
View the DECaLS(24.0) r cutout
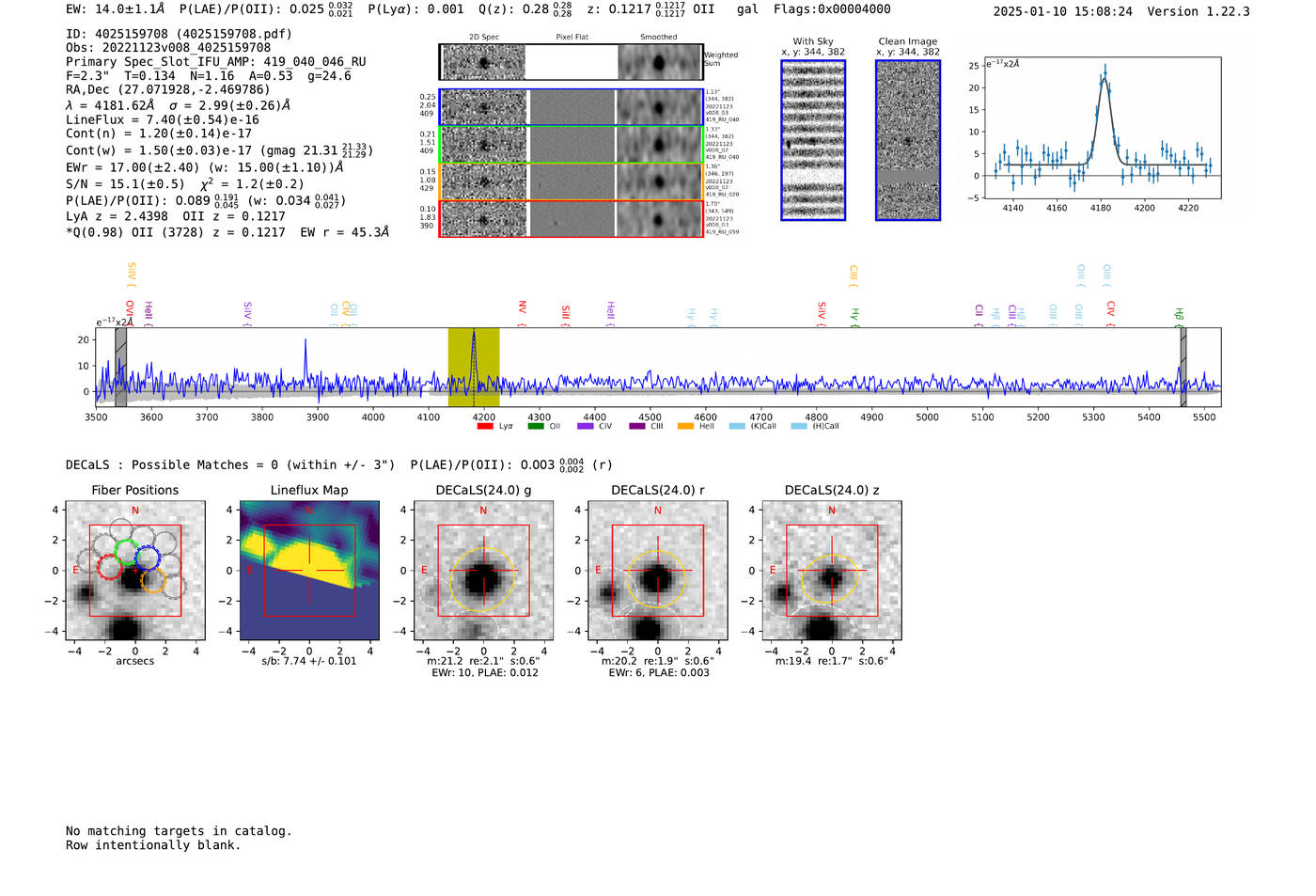657,571
